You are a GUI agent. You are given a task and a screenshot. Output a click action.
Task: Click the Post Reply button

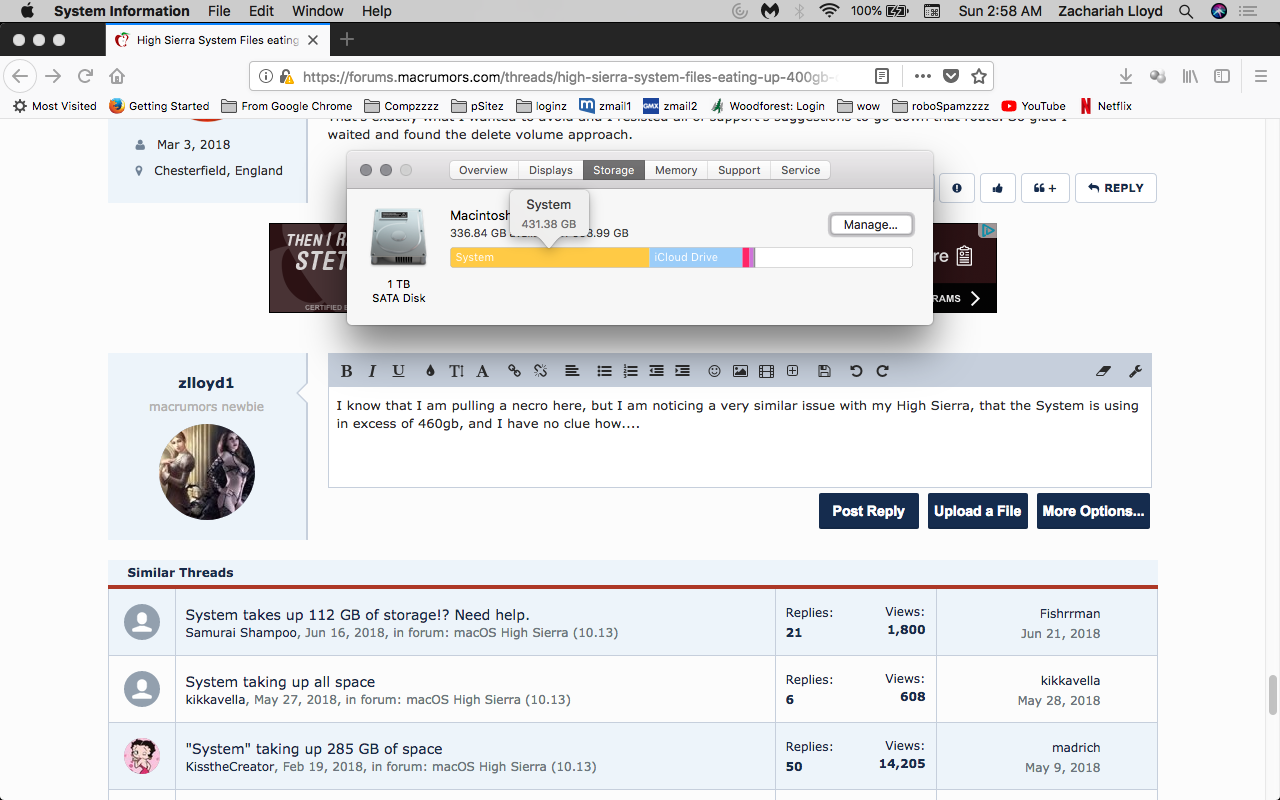click(868, 511)
